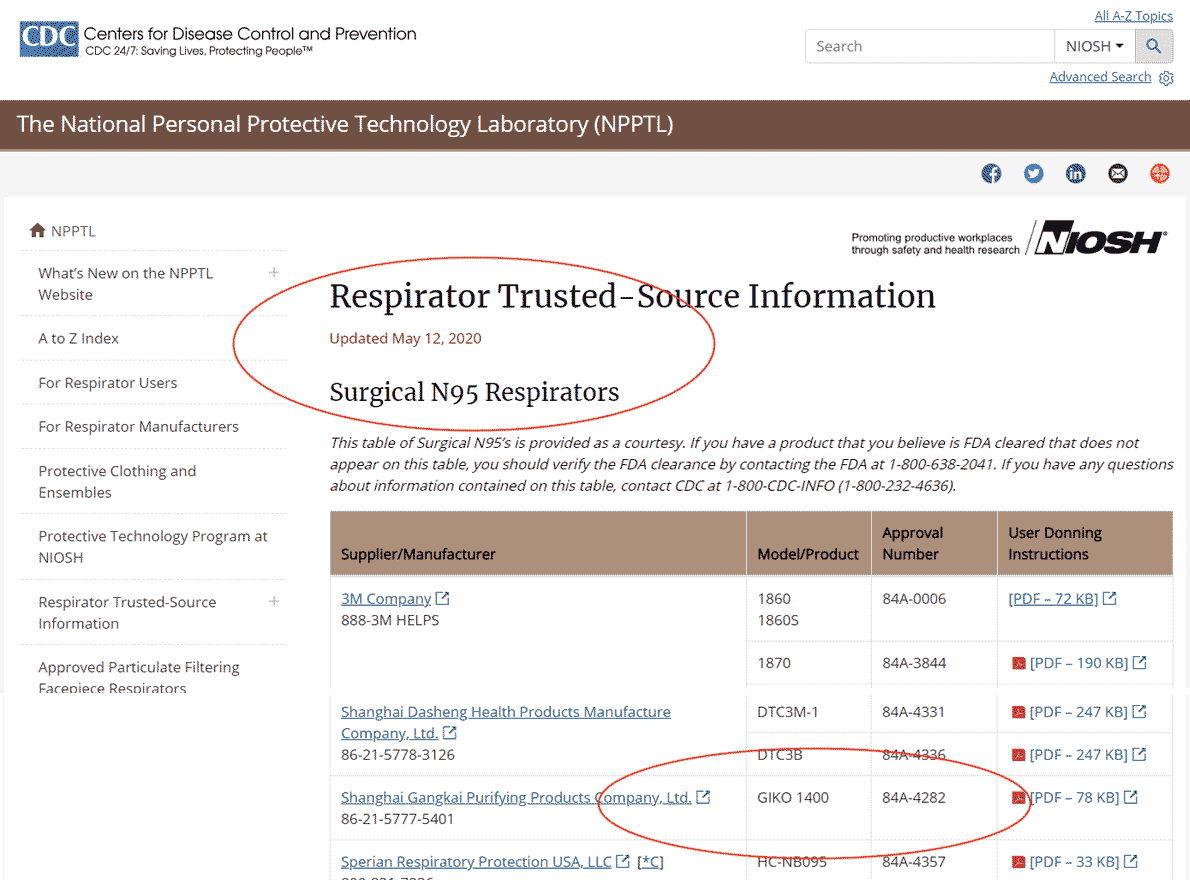The width and height of the screenshot is (1190, 880).
Task: Open the 3M Company link
Action: [386, 599]
